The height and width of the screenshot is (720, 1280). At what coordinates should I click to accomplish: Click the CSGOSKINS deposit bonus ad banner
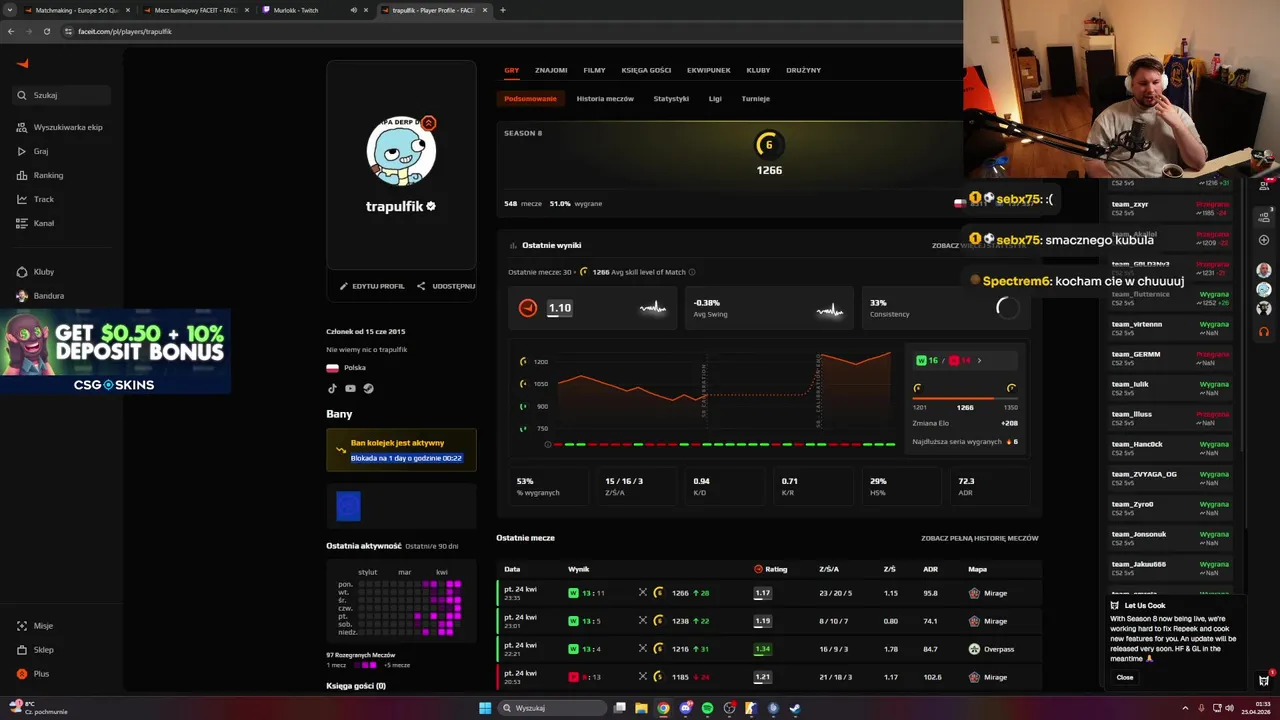tap(116, 351)
